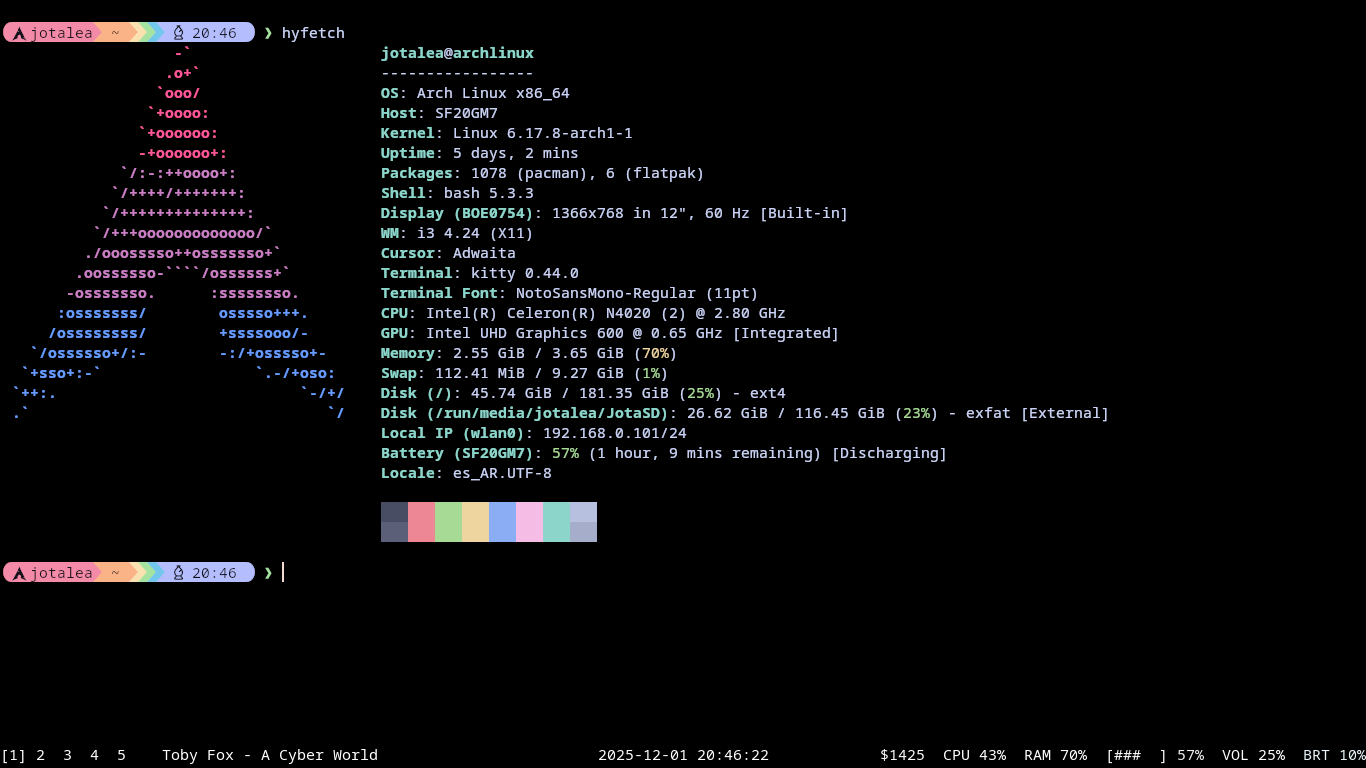Pick the light pink swatch in the color palette

tap(529, 522)
